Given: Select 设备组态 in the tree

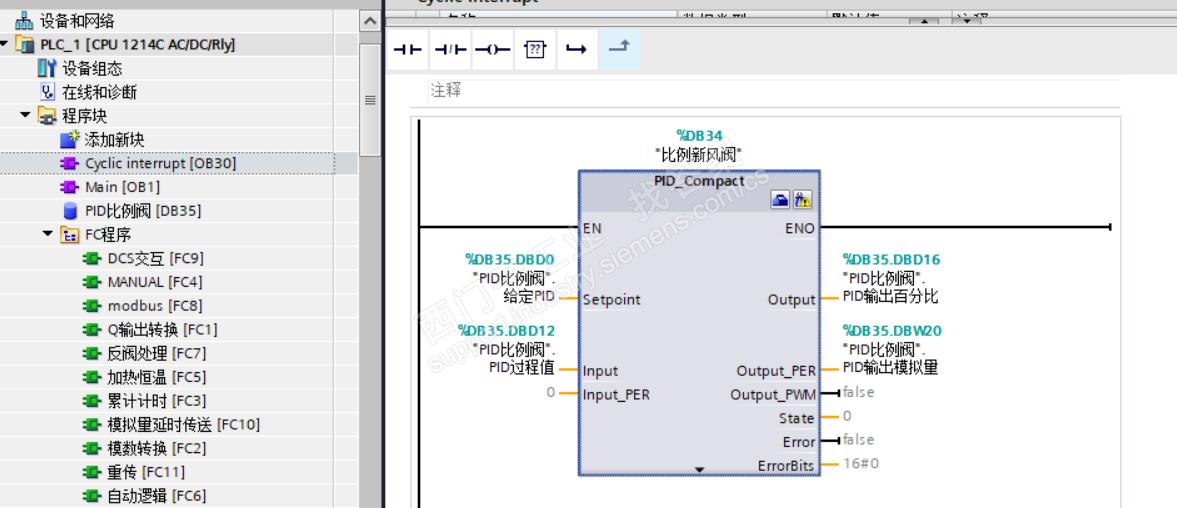Looking at the screenshot, I should (x=92, y=68).
